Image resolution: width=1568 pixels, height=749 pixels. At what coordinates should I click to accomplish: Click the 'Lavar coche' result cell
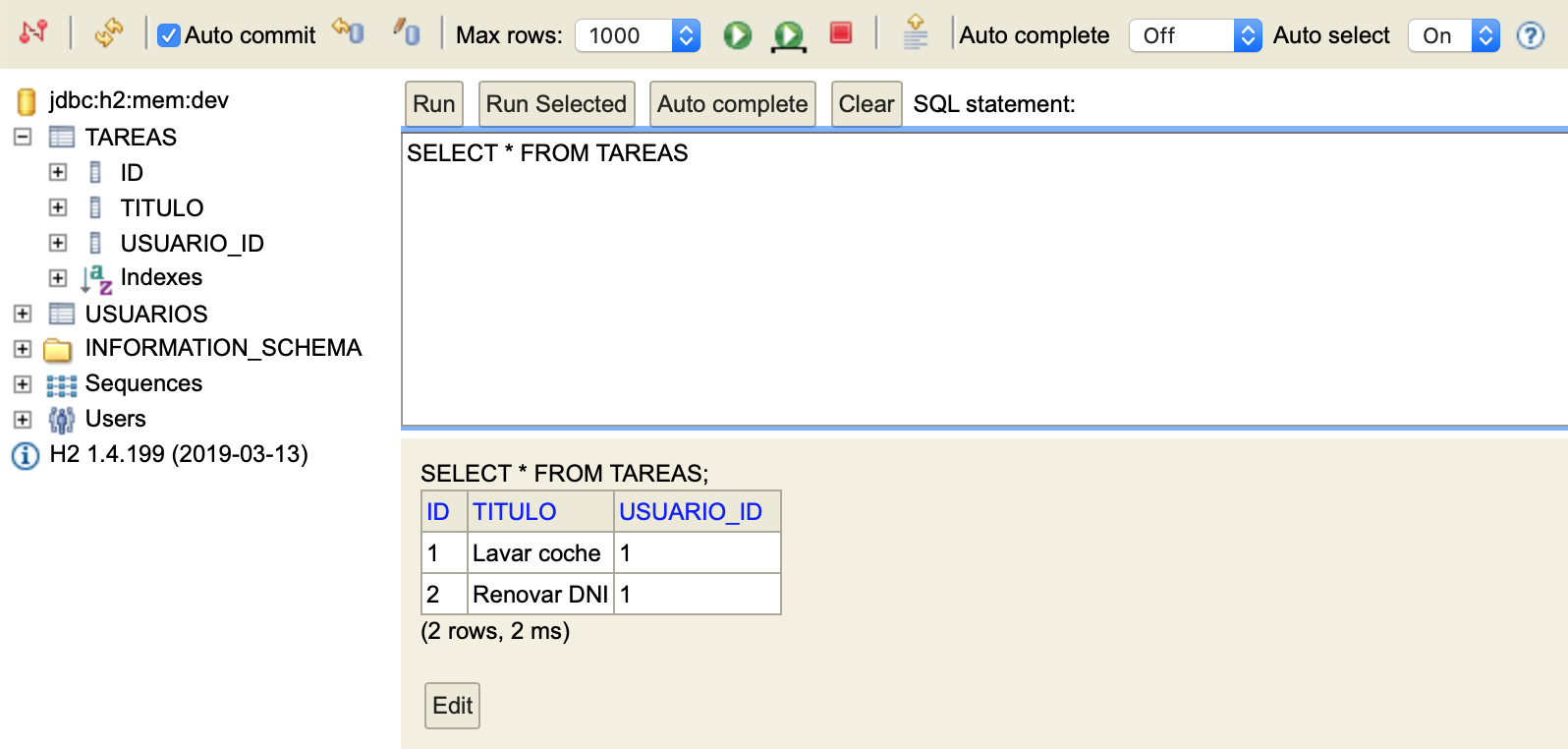(540, 553)
